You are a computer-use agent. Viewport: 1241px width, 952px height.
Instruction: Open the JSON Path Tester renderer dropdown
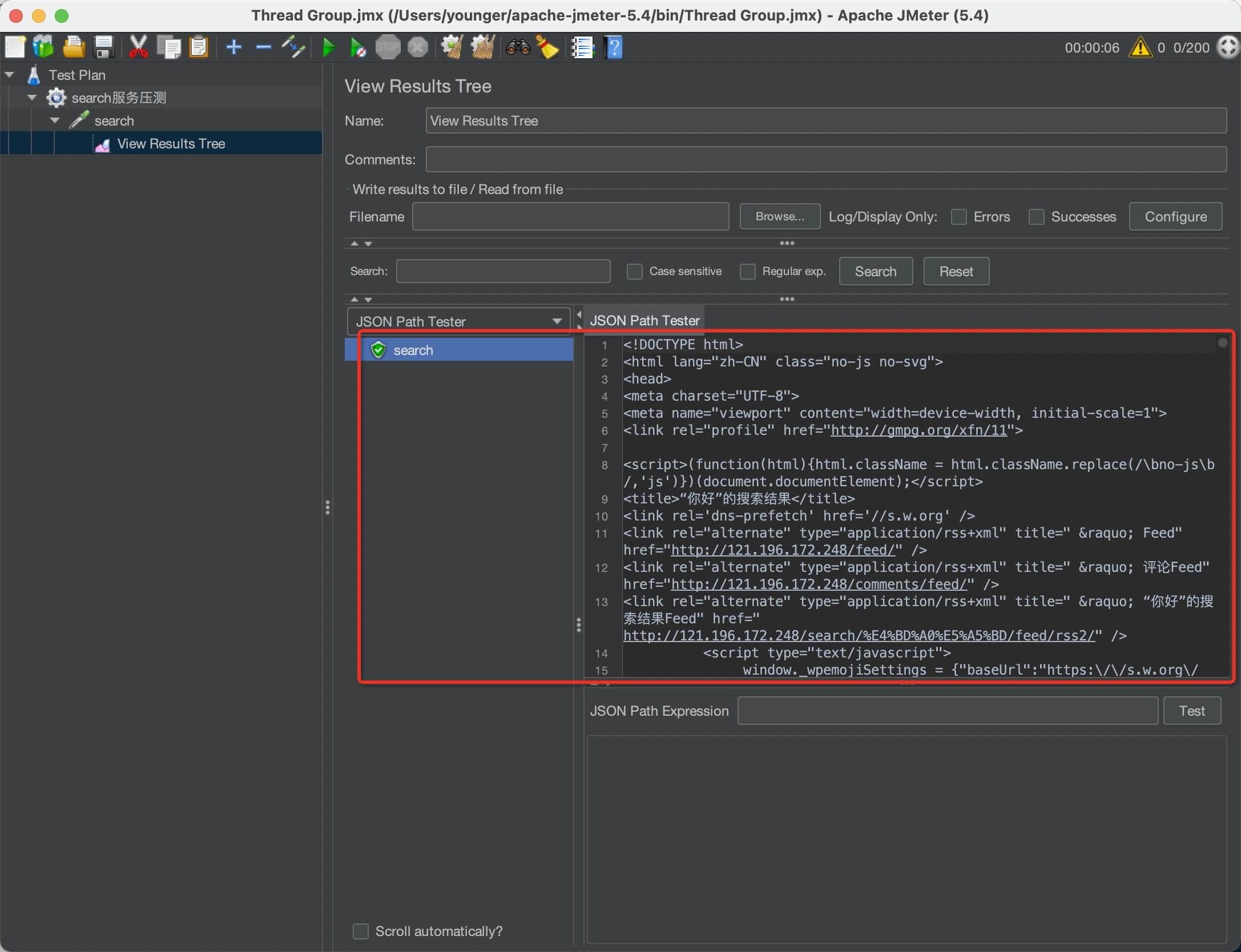(458, 321)
